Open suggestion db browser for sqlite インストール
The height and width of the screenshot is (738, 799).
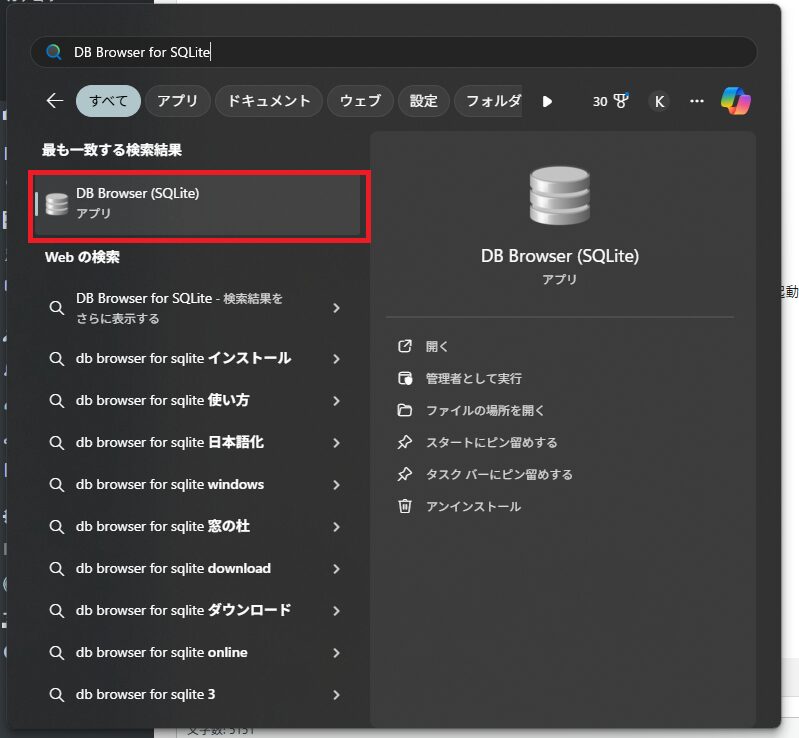coord(199,359)
